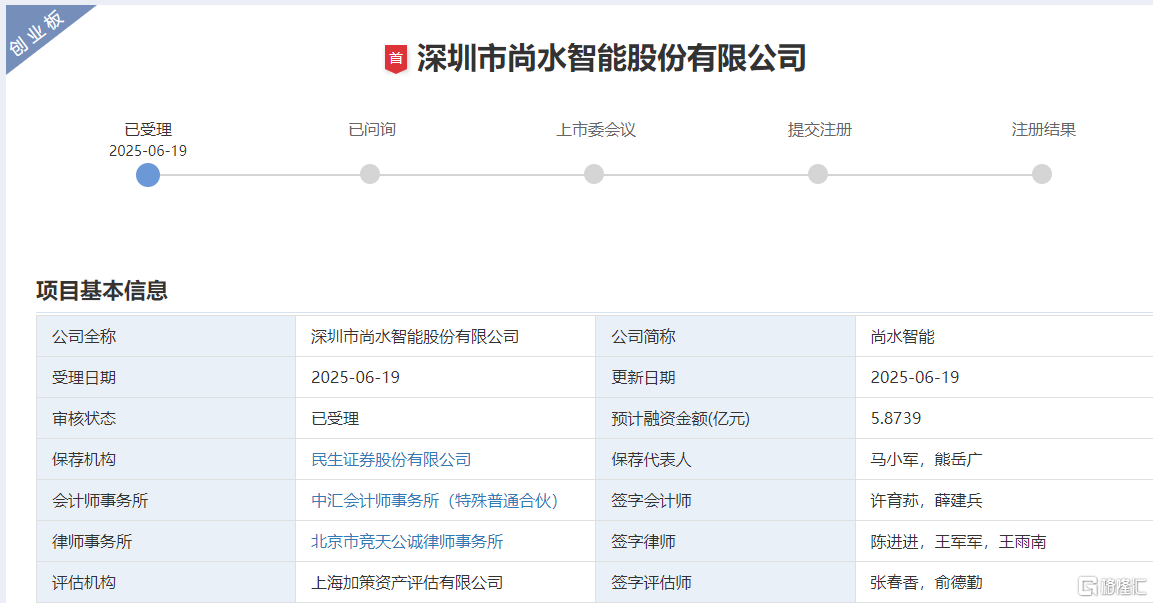The image size is (1153, 603).
Task: Click the 公司简称 label cell
Action: click(725, 337)
